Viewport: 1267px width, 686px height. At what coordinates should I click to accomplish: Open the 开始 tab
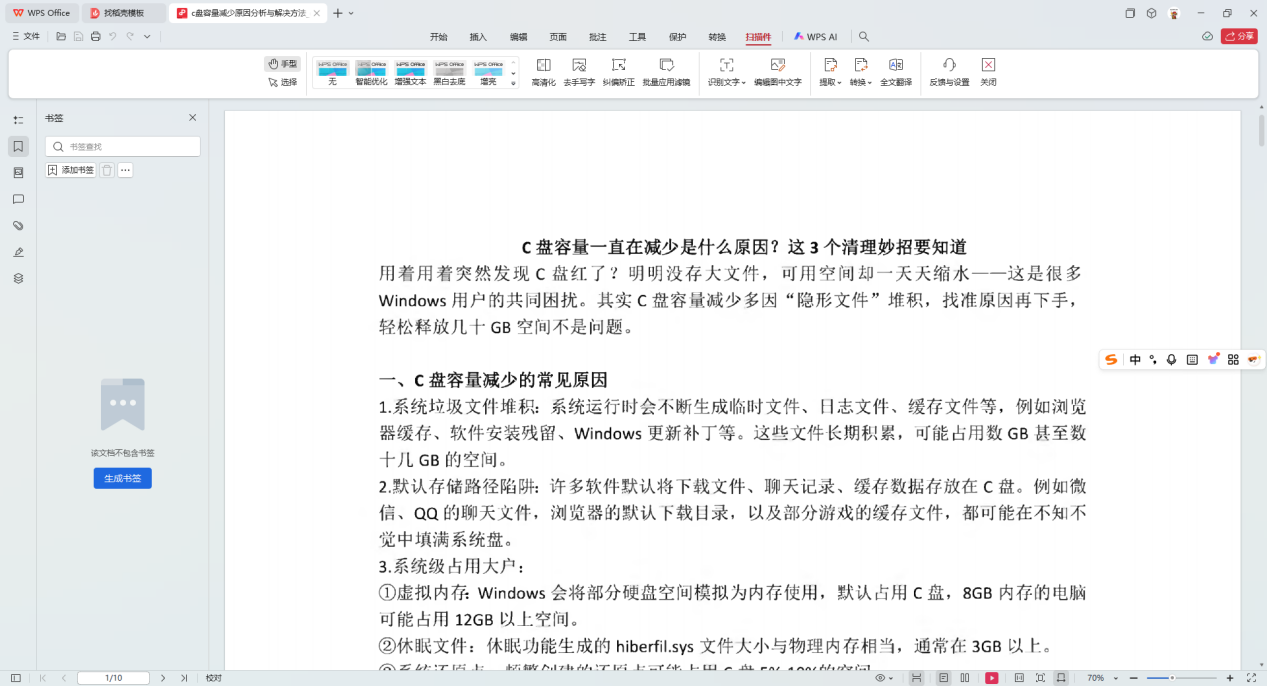coord(439,37)
